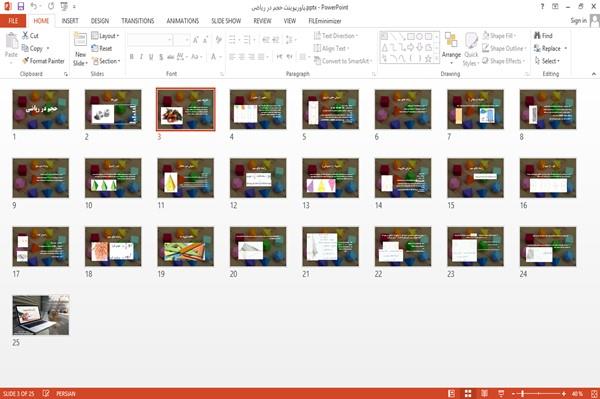Select slide 25 laptop thumbnail
Viewport: 600px width, 399px height.
(41, 315)
